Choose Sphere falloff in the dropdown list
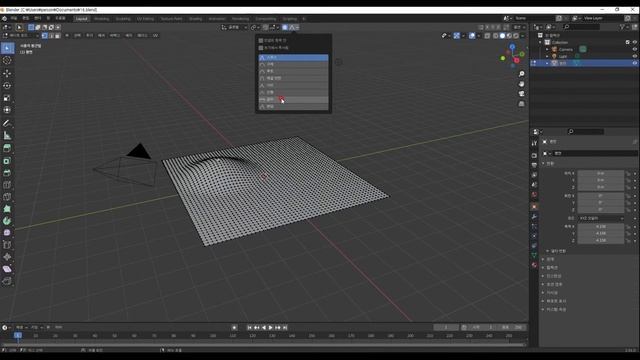Screen dimensions: 640x360 coord(293,64)
